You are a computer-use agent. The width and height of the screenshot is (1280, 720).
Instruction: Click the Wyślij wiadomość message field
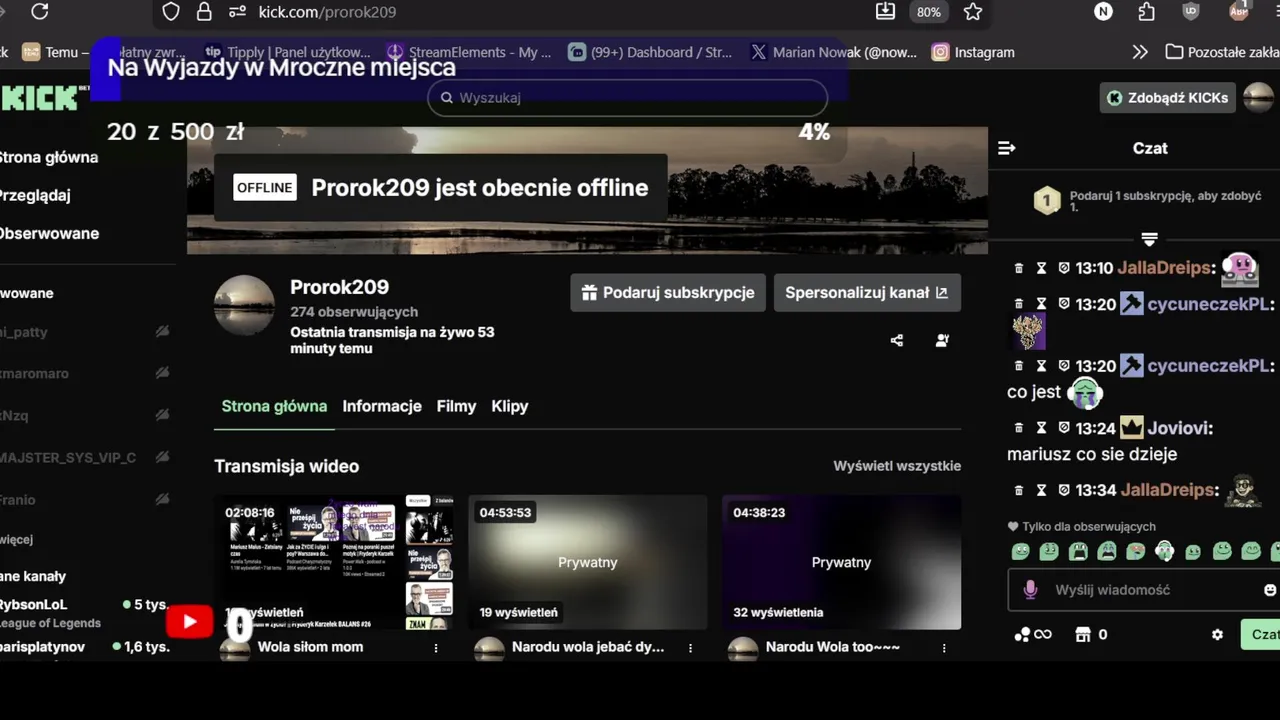point(1145,590)
